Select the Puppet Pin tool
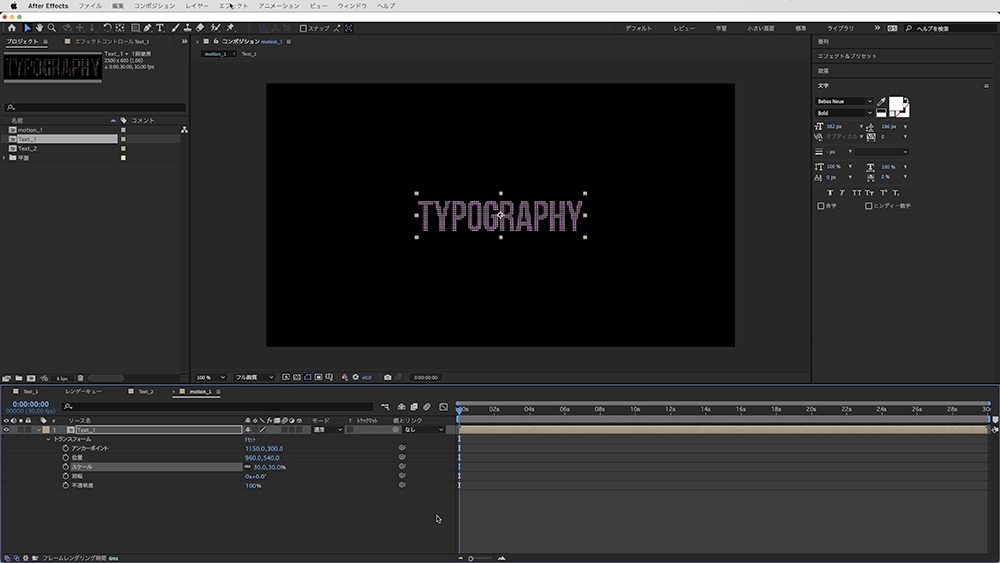The width and height of the screenshot is (1000, 563). (x=230, y=28)
